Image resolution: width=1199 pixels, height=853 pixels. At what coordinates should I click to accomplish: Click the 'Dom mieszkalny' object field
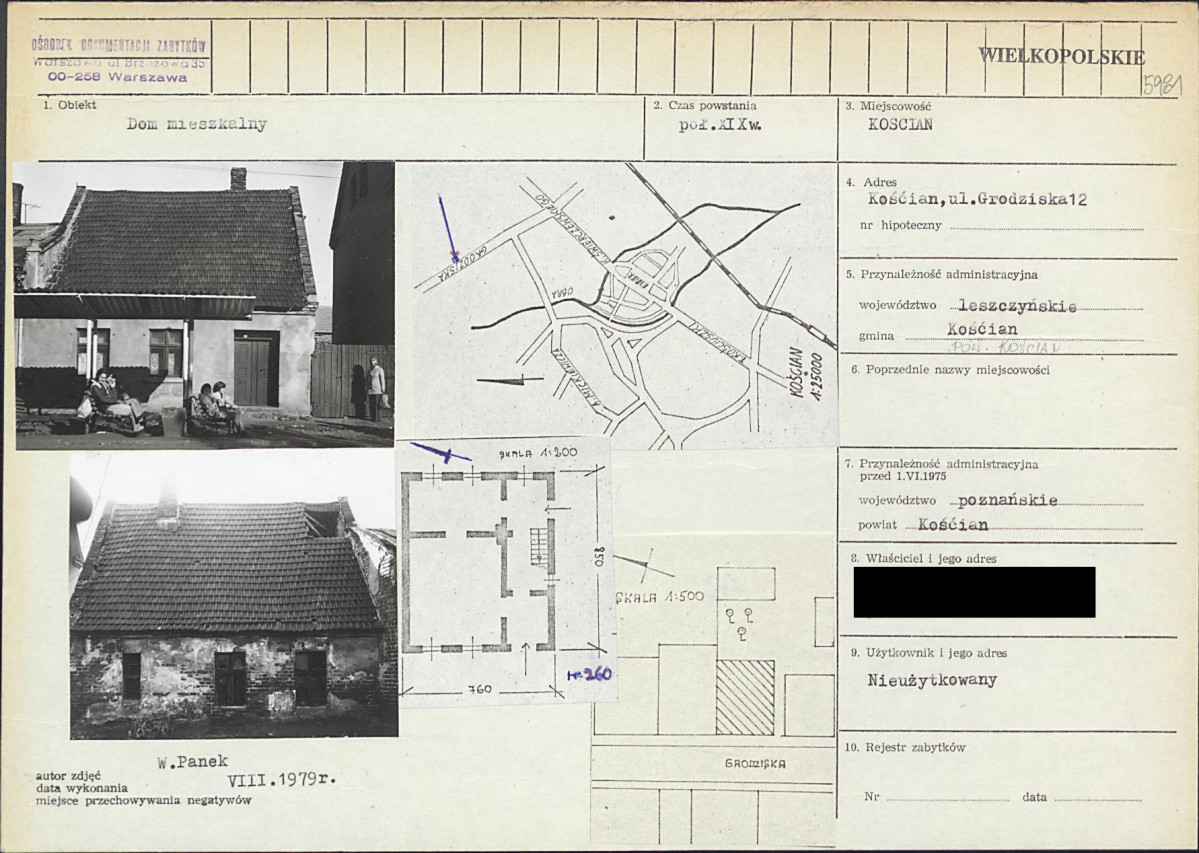(x=196, y=125)
